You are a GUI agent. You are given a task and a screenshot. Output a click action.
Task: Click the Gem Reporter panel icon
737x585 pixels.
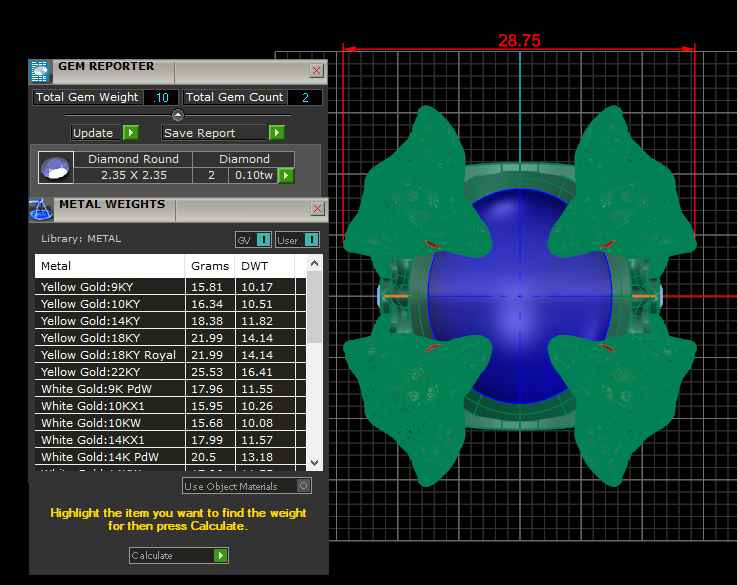pyautogui.click(x=40, y=71)
